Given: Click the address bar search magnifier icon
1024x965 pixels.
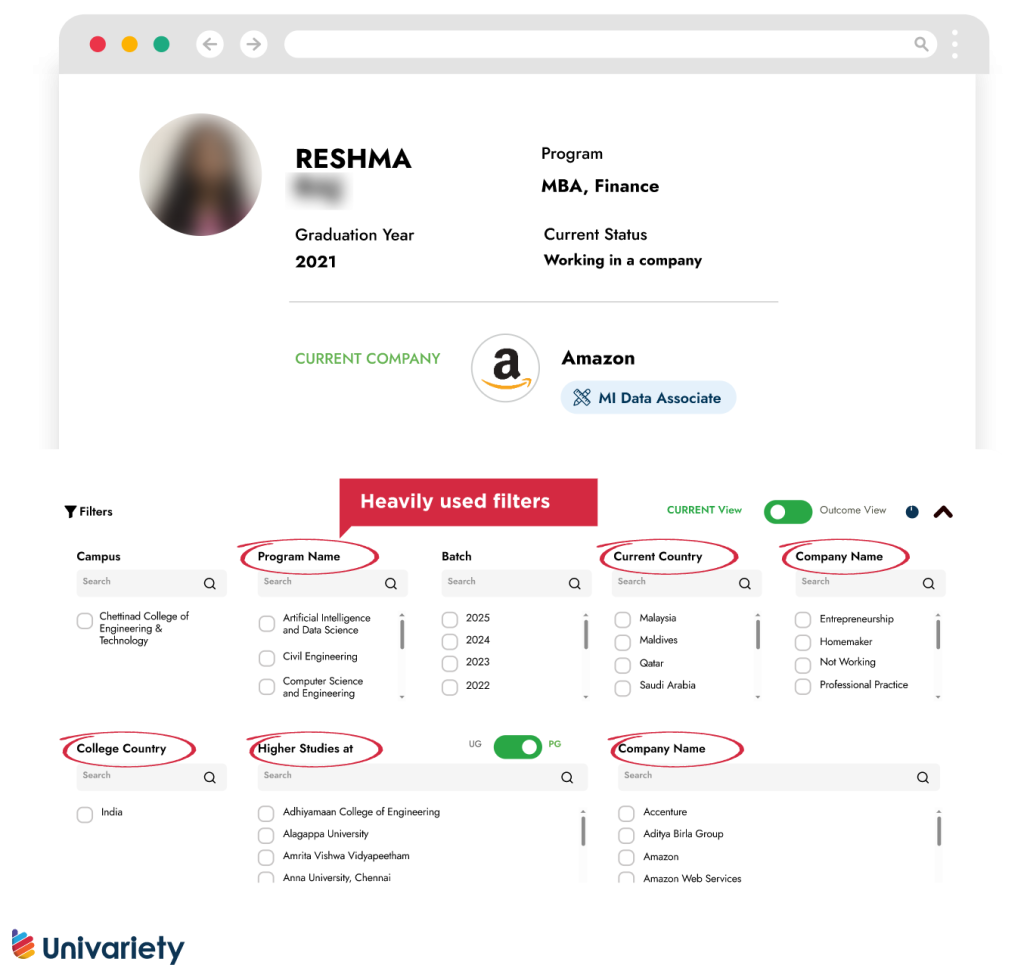Looking at the screenshot, I should click(921, 44).
